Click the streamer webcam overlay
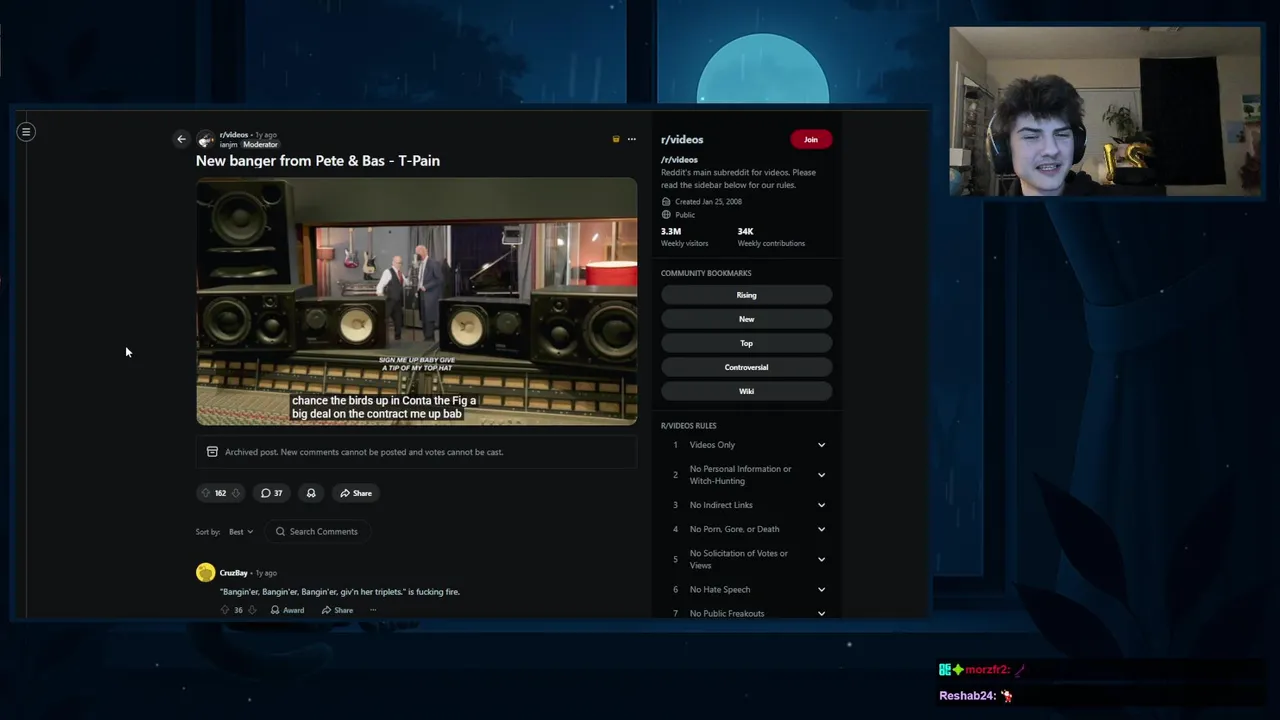This screenshot has width=1280, height=720. 1105,111
